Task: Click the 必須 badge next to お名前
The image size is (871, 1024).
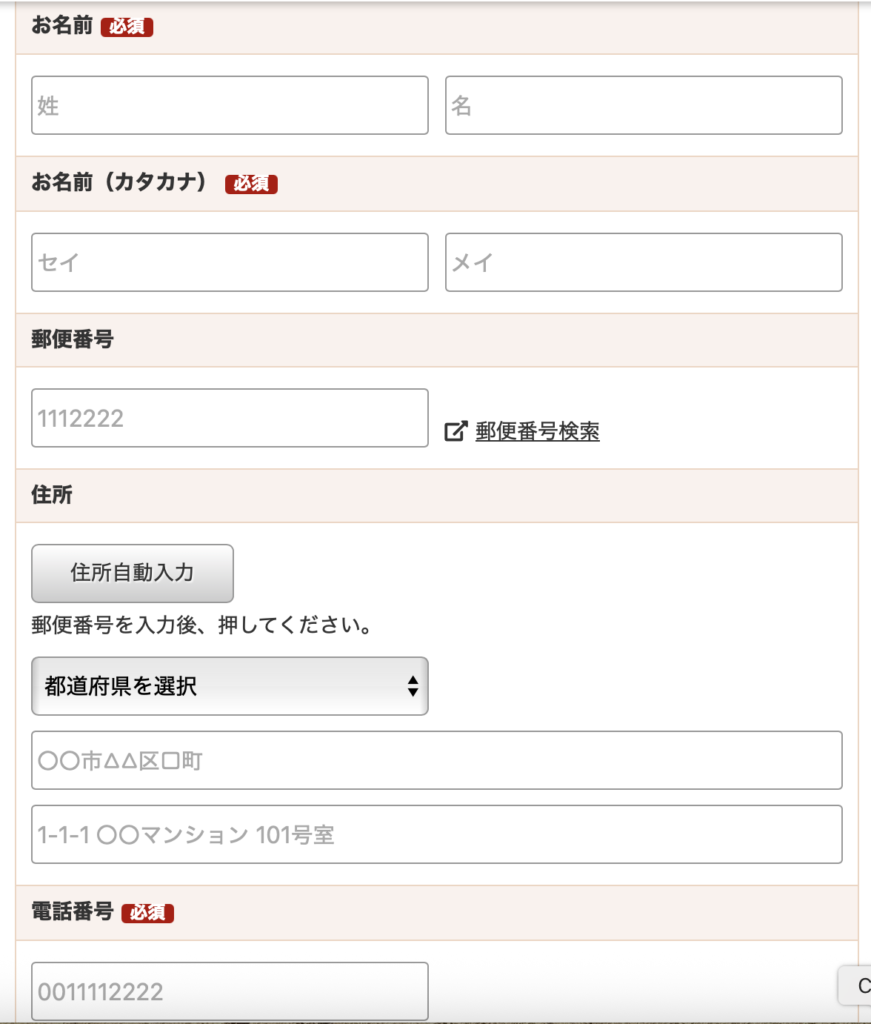Action: coord(127,27)
